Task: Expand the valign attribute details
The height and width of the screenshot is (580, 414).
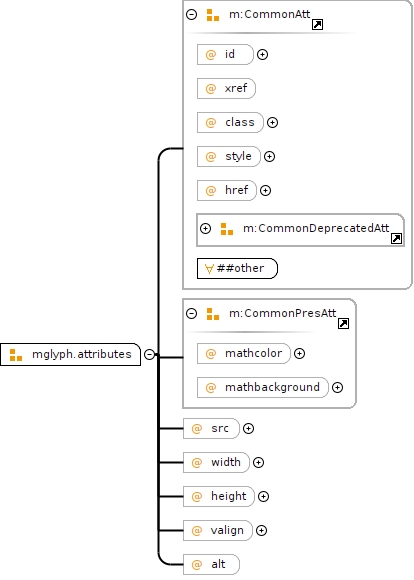Action: coord(261,530)
